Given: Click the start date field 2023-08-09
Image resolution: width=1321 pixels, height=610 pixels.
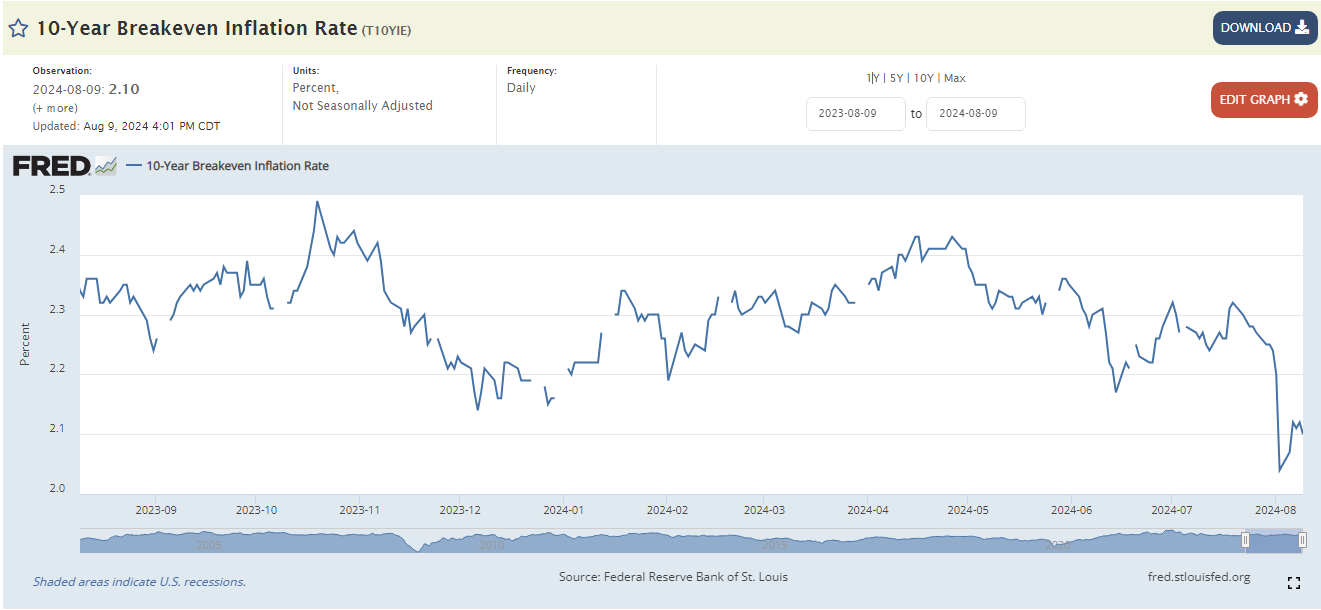Looking at the screenshot, I should [x=855, y=114].
